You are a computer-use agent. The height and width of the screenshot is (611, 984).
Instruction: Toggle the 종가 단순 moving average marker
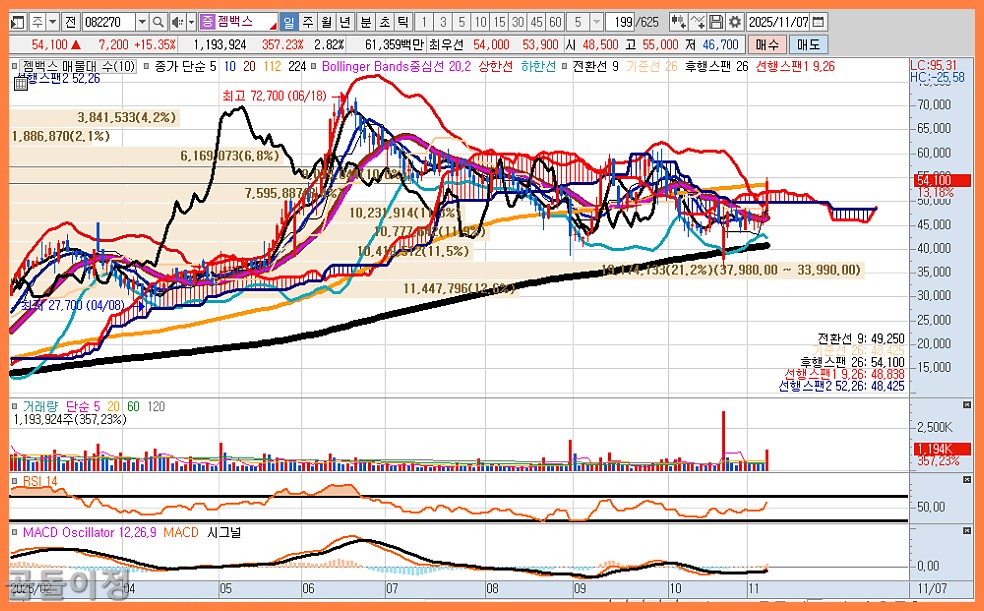coord(147,66)
